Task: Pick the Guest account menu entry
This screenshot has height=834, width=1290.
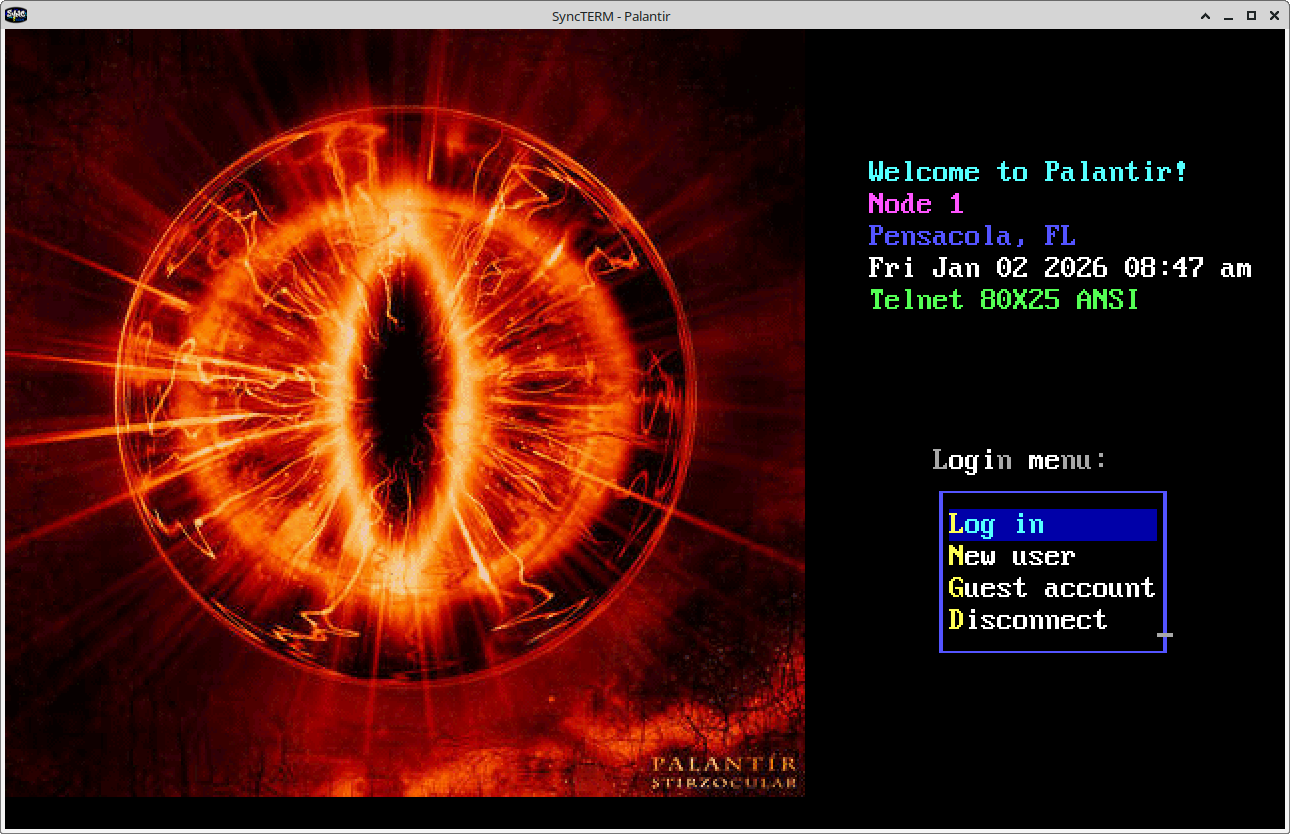Action: click(x=1051, y=588)
